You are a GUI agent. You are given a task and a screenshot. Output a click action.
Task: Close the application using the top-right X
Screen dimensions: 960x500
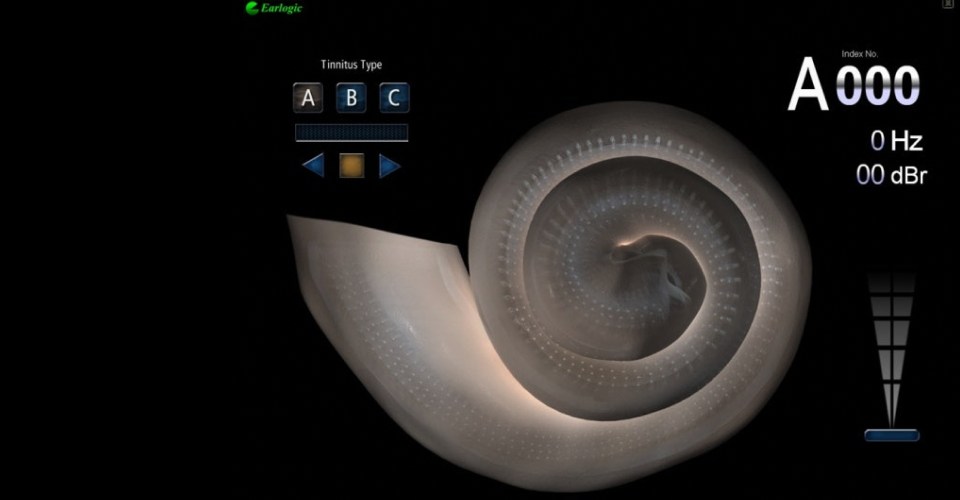[948, 5]
